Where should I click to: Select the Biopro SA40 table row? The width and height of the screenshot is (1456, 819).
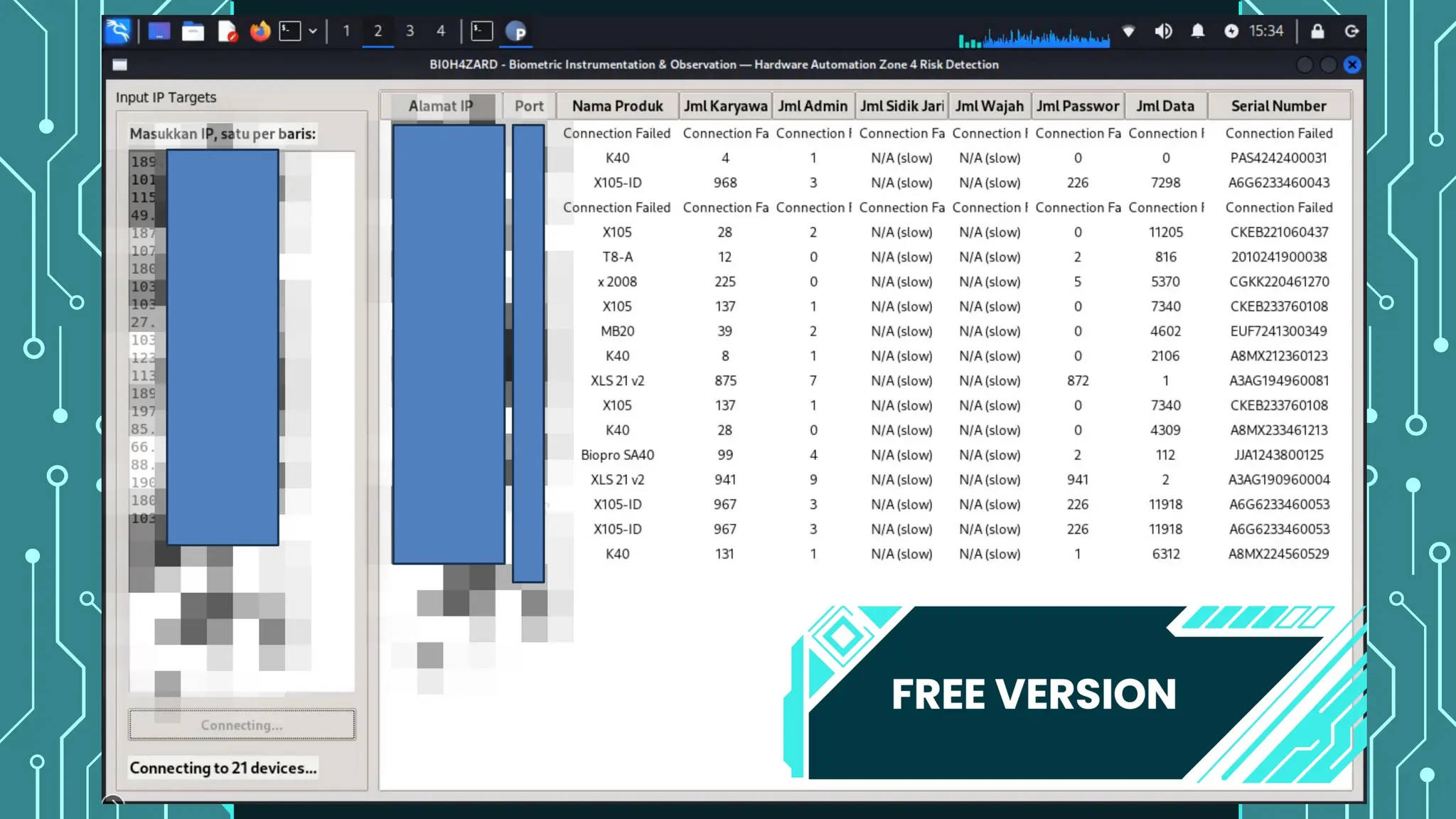pyautogui.click(x=617, y=455)
